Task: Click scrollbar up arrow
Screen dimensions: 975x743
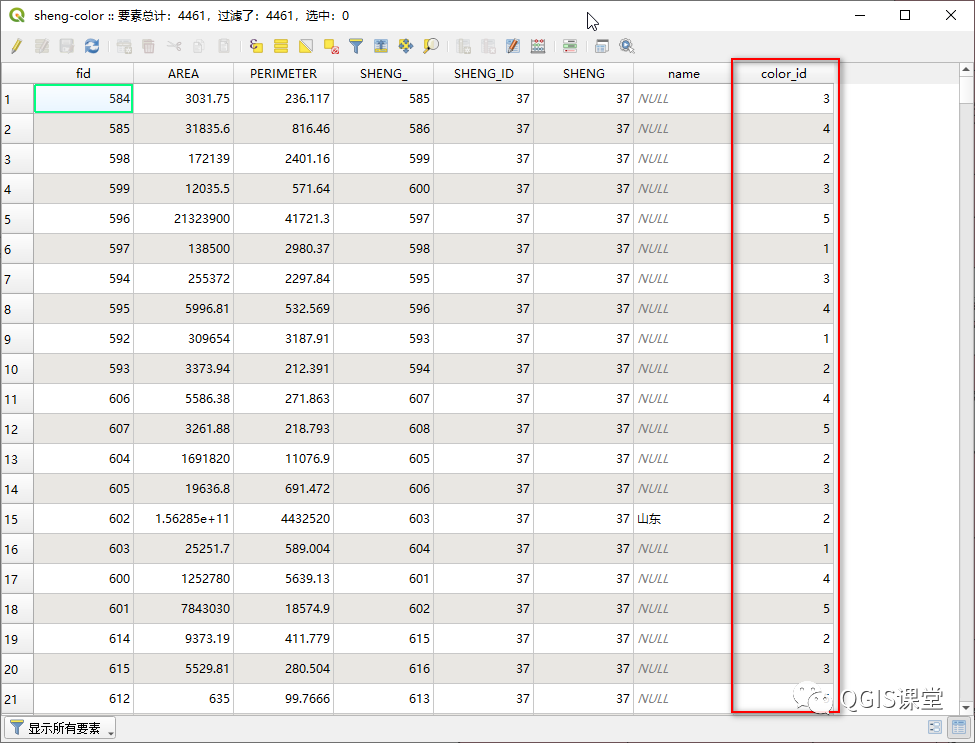Action: 966,70
